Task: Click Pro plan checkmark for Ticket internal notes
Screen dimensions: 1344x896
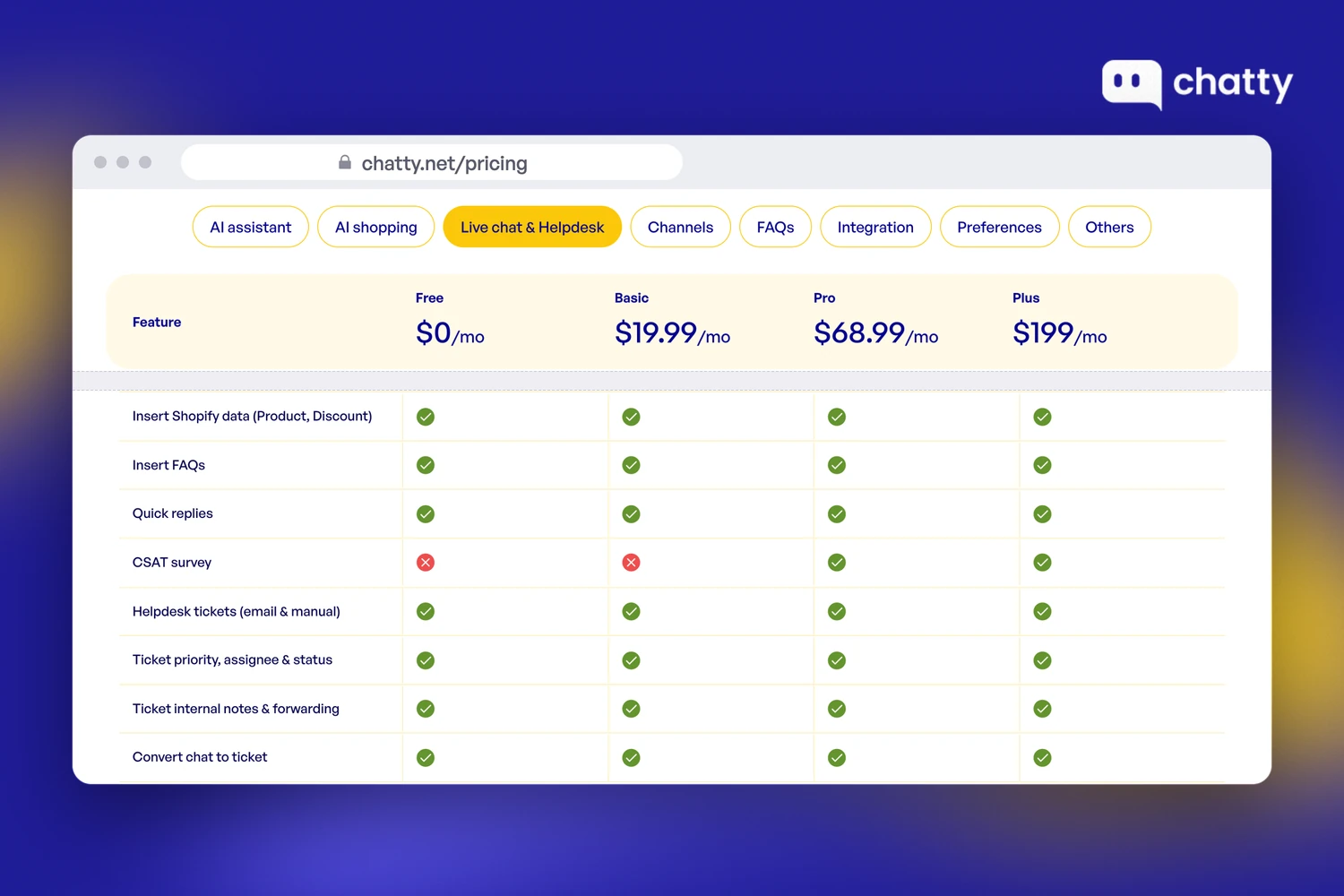Action: (837, 709)
